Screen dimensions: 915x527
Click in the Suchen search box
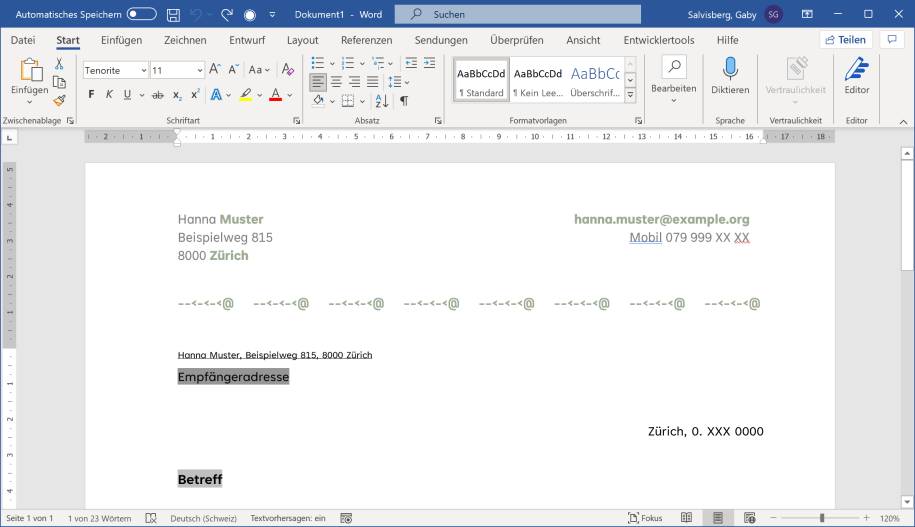tap(518, 14)
